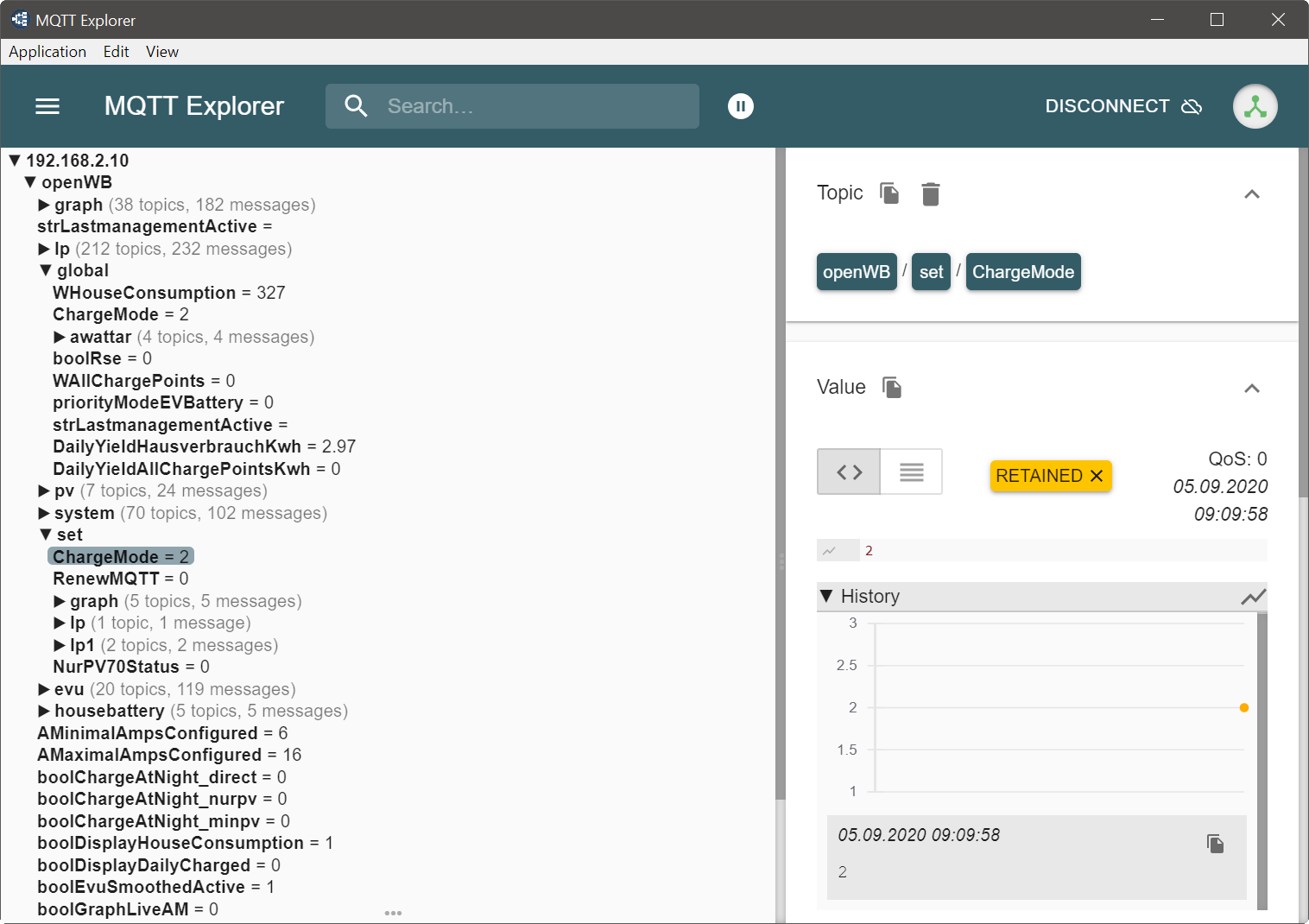Screen dimensions: 1309x924
Task: Copy the value to clipboard
Action: pyautogui.click(x=891, y=388)
